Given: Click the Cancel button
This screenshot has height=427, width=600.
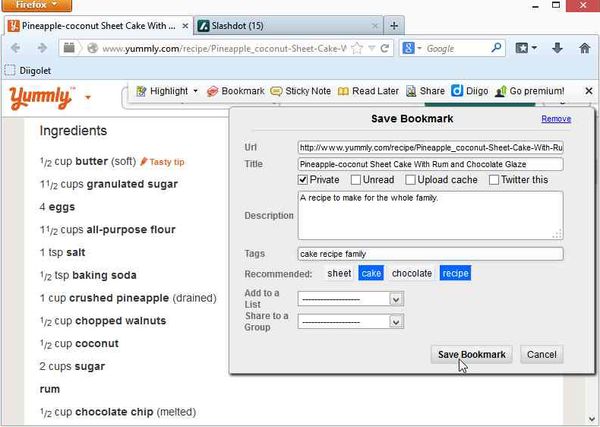Looking at the screenshot, I should [x=541, y=355].
